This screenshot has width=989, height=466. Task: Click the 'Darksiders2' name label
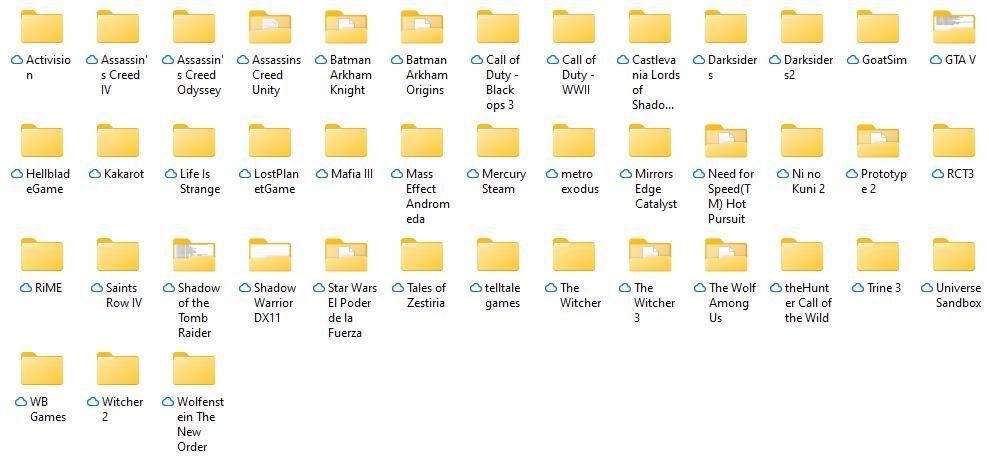pyautogui.click(x=808, y=67)
